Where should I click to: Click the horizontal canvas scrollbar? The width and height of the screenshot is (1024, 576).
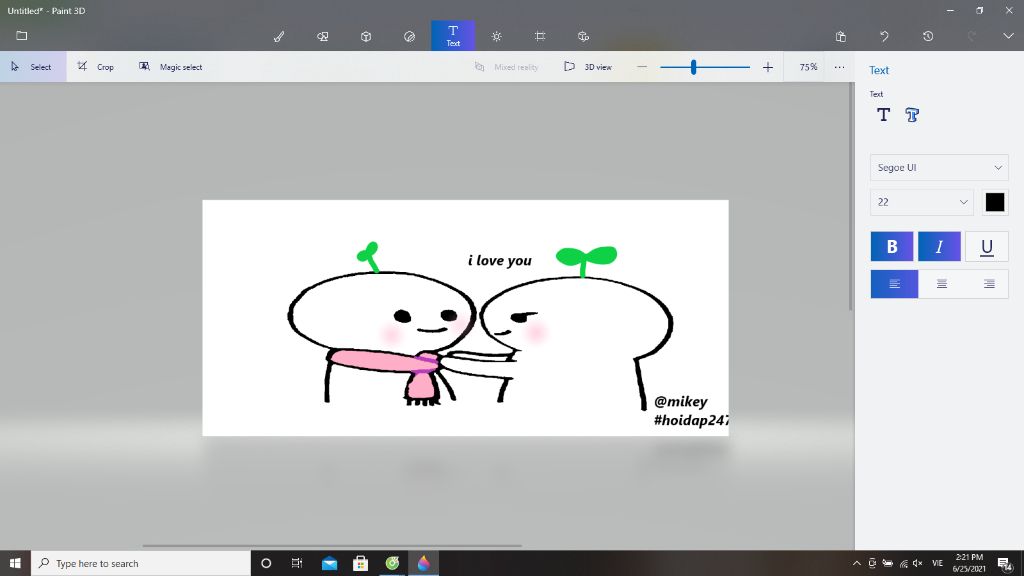pyautogui.click(x=332, y=545)
